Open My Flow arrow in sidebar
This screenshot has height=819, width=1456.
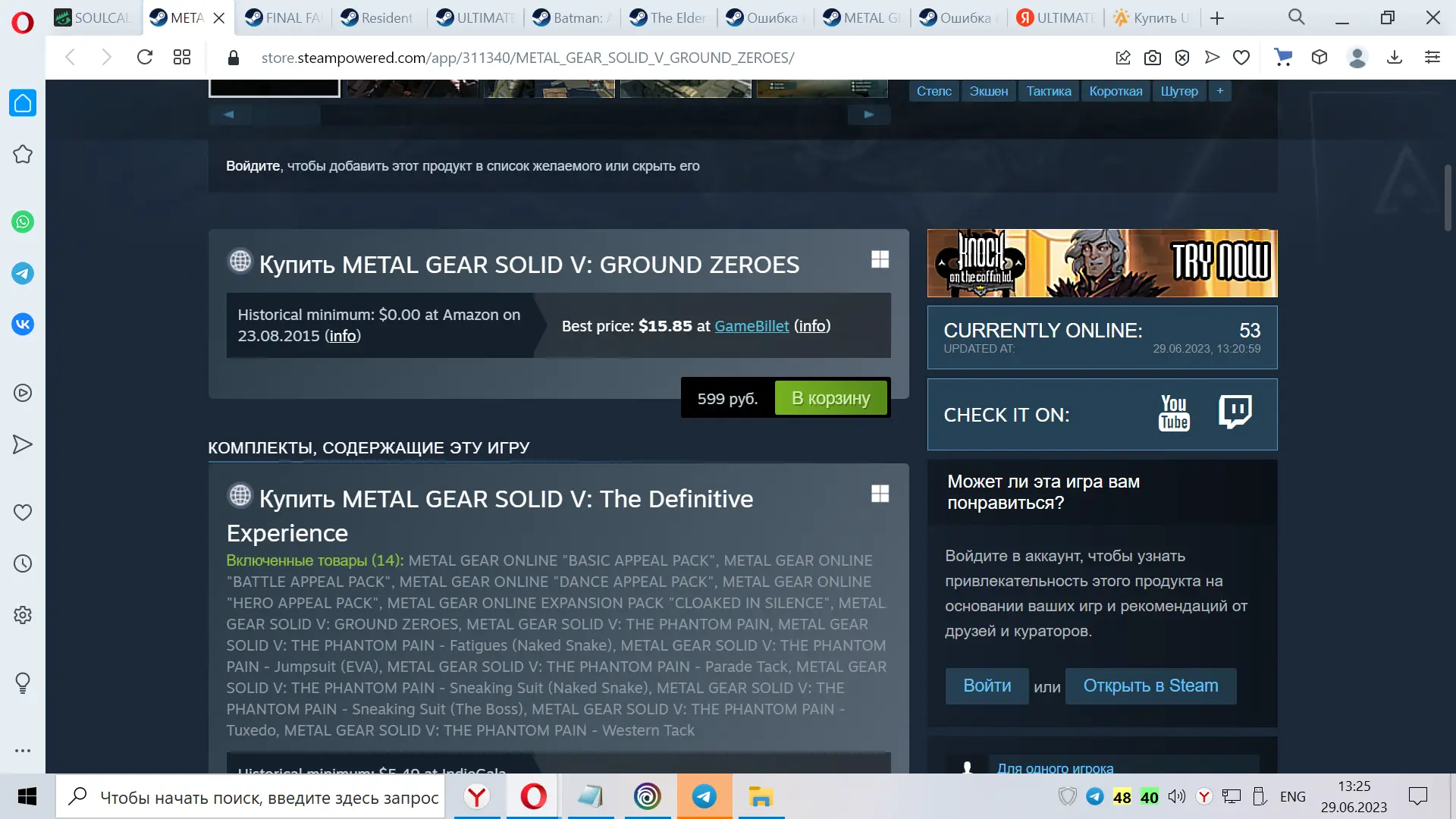click(x=23, y=444)
